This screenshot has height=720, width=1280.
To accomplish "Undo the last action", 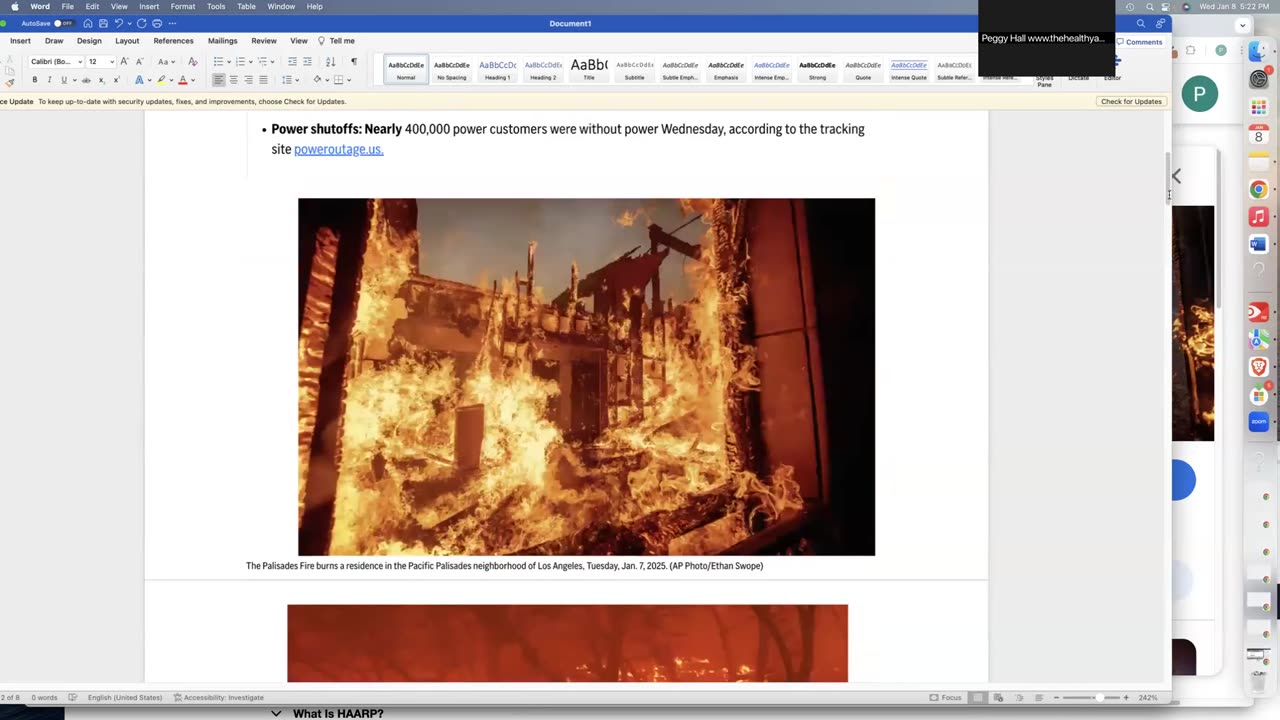I will [x=119, y=23].
